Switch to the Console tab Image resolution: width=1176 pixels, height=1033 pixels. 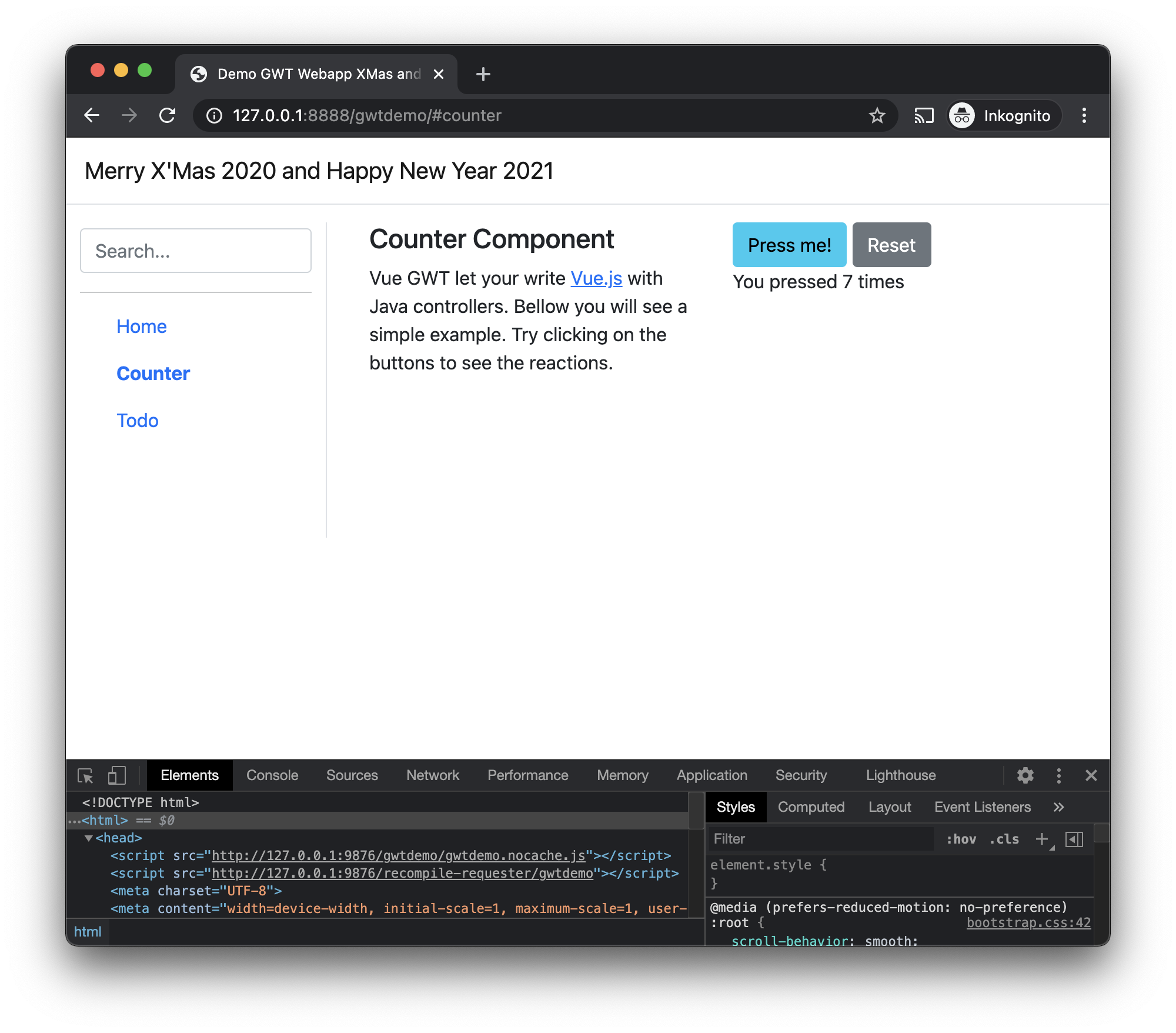point(272,775)
